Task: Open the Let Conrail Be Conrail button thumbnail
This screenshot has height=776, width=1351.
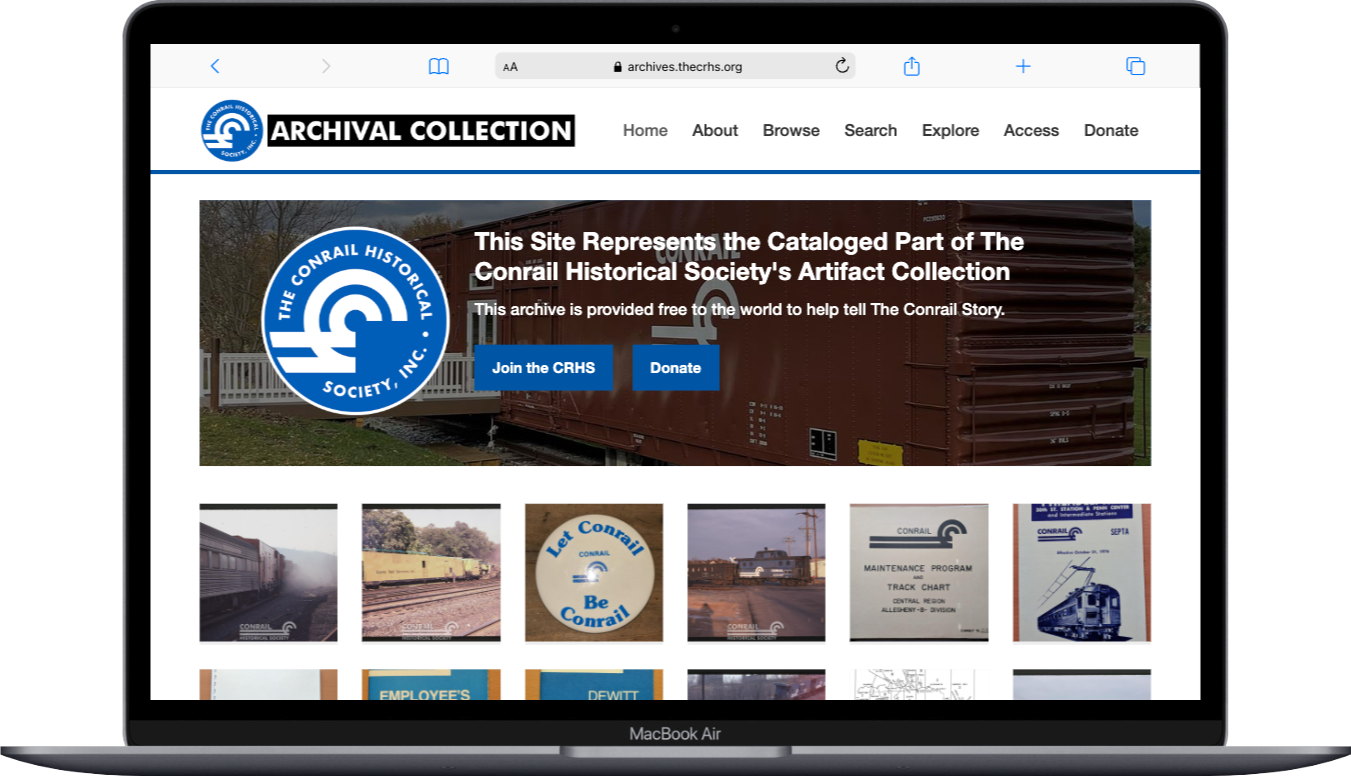Action: (594, 572)
